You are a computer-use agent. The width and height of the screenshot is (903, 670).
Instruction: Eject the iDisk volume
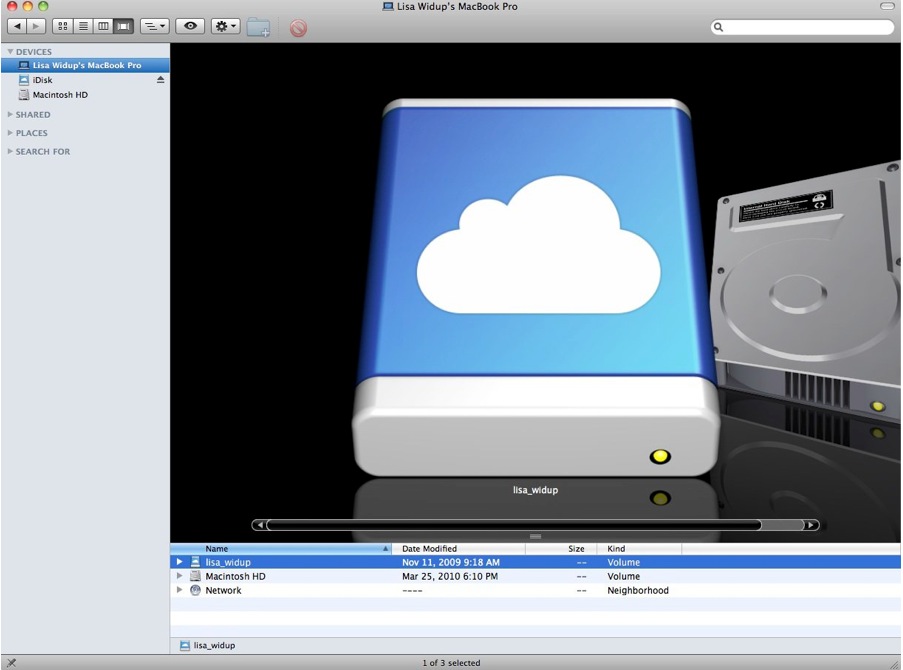click(x=160, y=80)
